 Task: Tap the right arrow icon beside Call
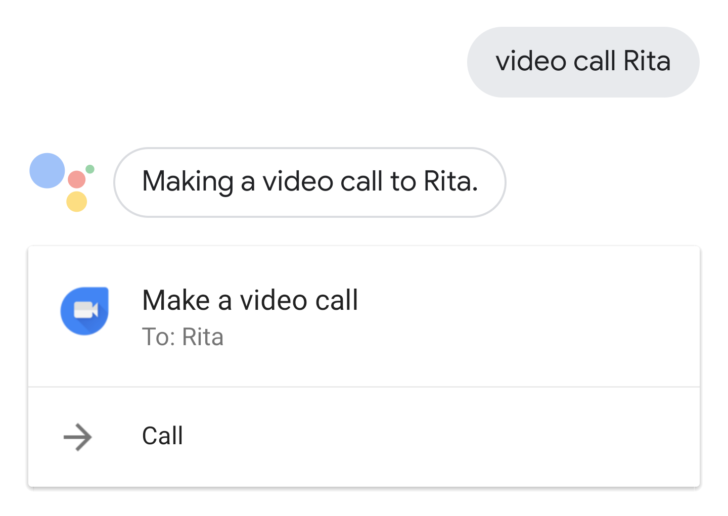pyautogui.click(x=78, y=437)
